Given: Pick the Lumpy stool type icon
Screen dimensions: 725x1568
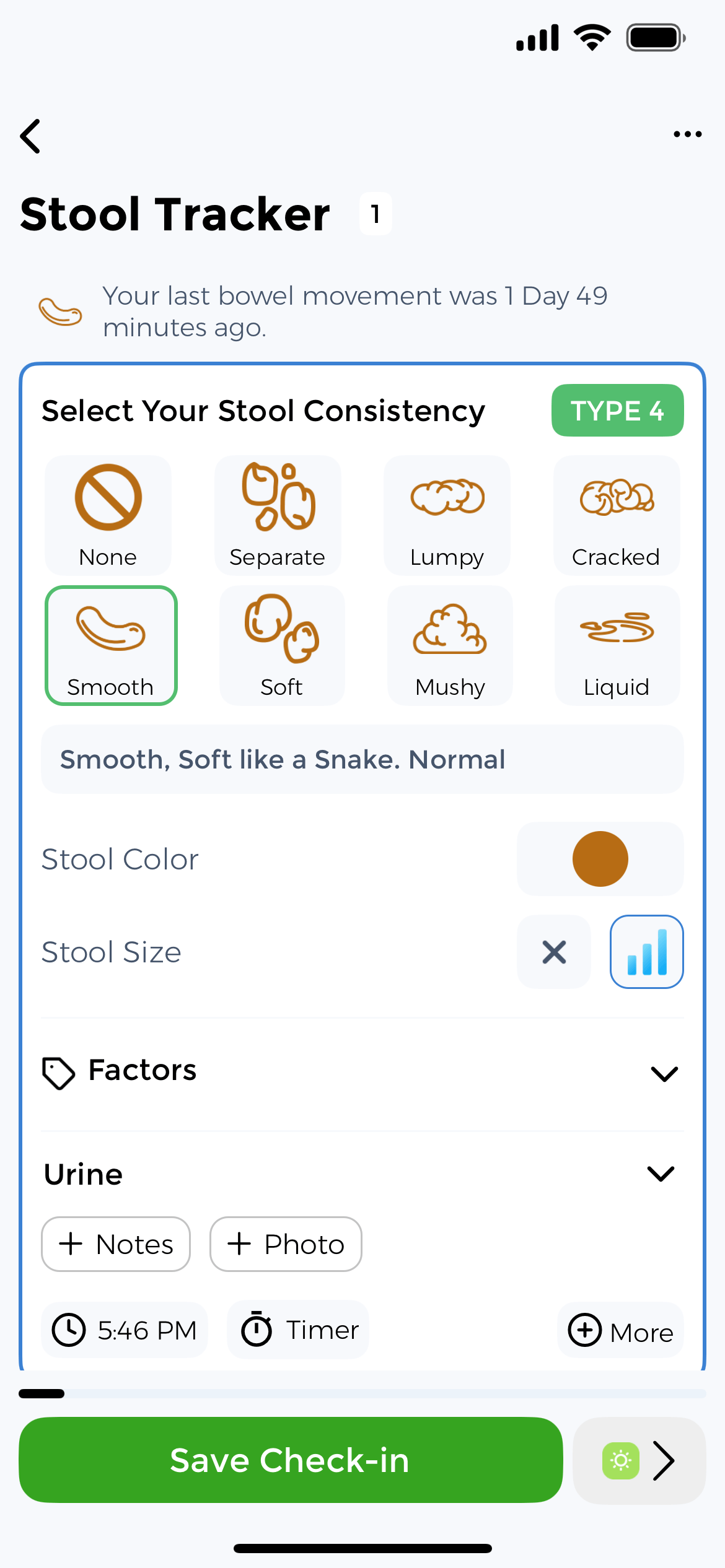Looking at the screenshot, I should [447, 497].
